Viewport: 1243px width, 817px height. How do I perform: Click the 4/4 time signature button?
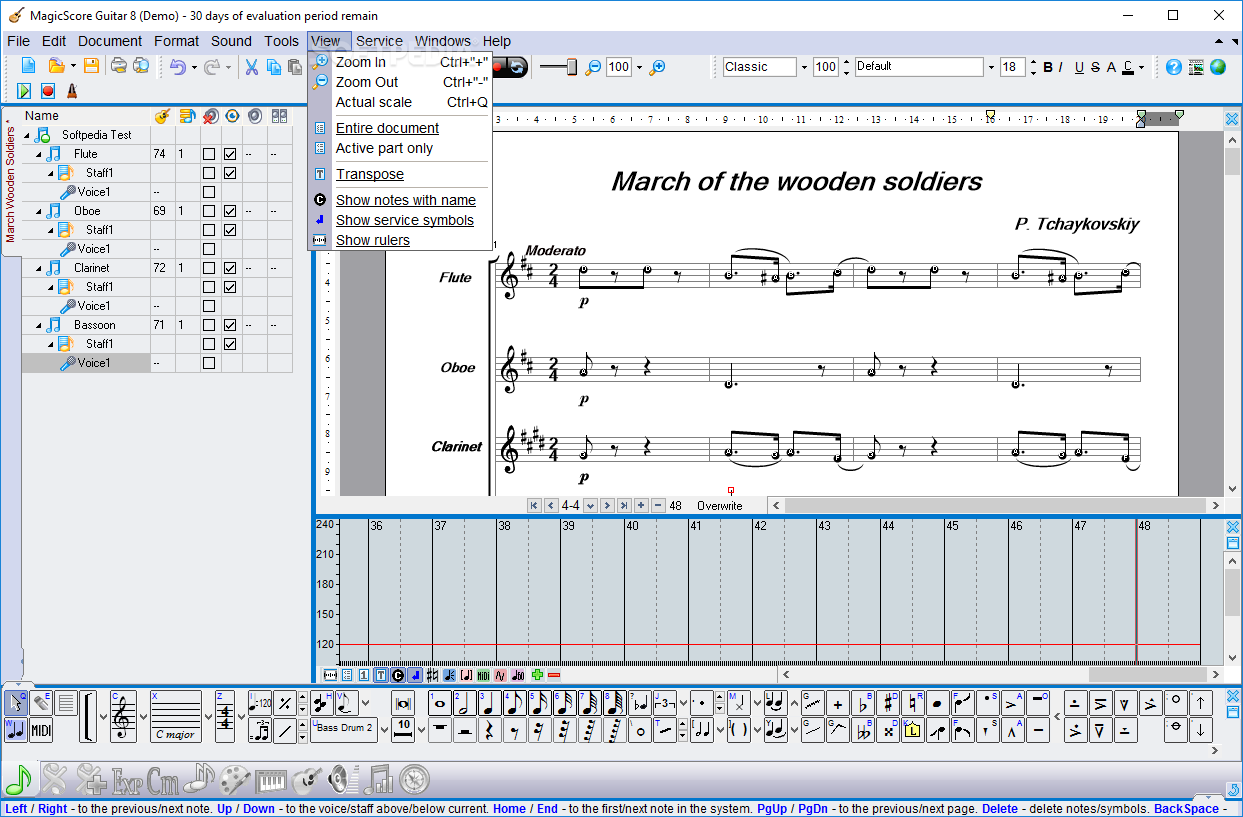coord(225,716)
